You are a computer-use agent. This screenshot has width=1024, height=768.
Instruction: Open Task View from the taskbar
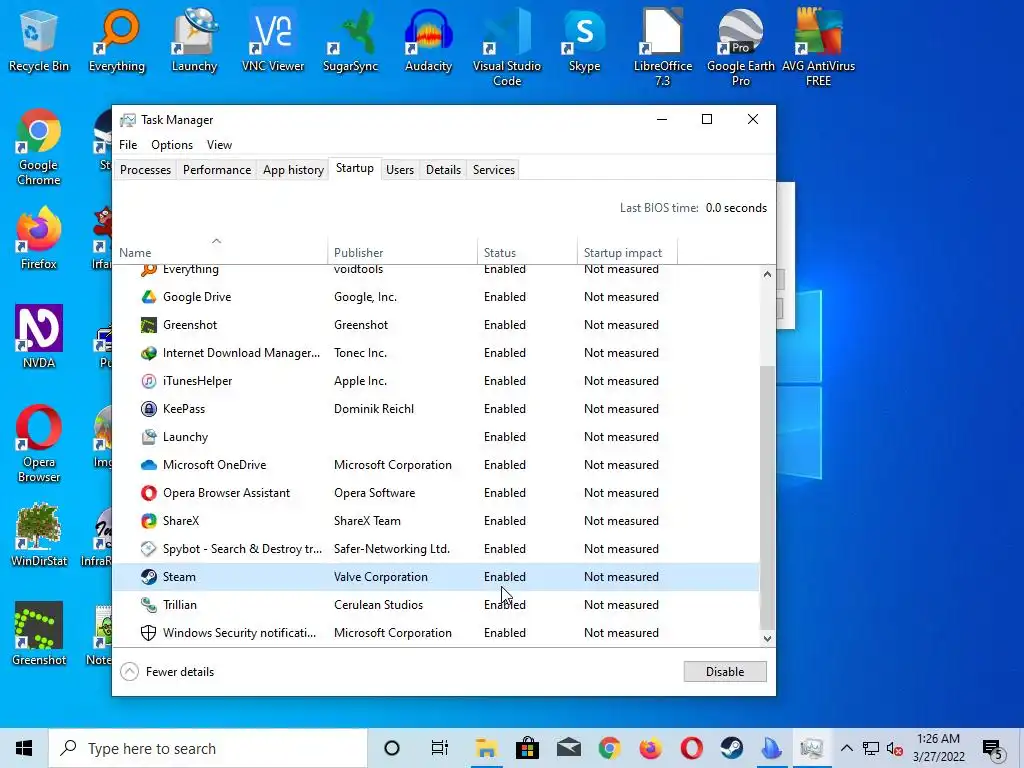(440, 748)
